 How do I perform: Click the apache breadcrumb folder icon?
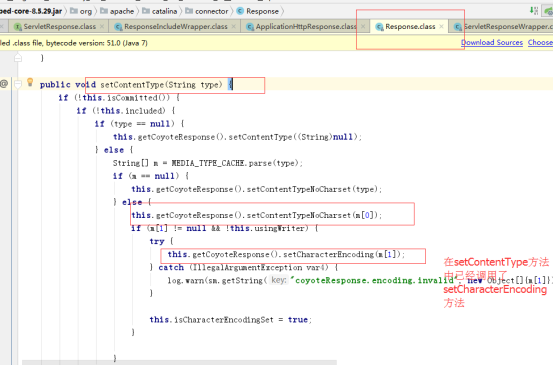pos(104,11)
